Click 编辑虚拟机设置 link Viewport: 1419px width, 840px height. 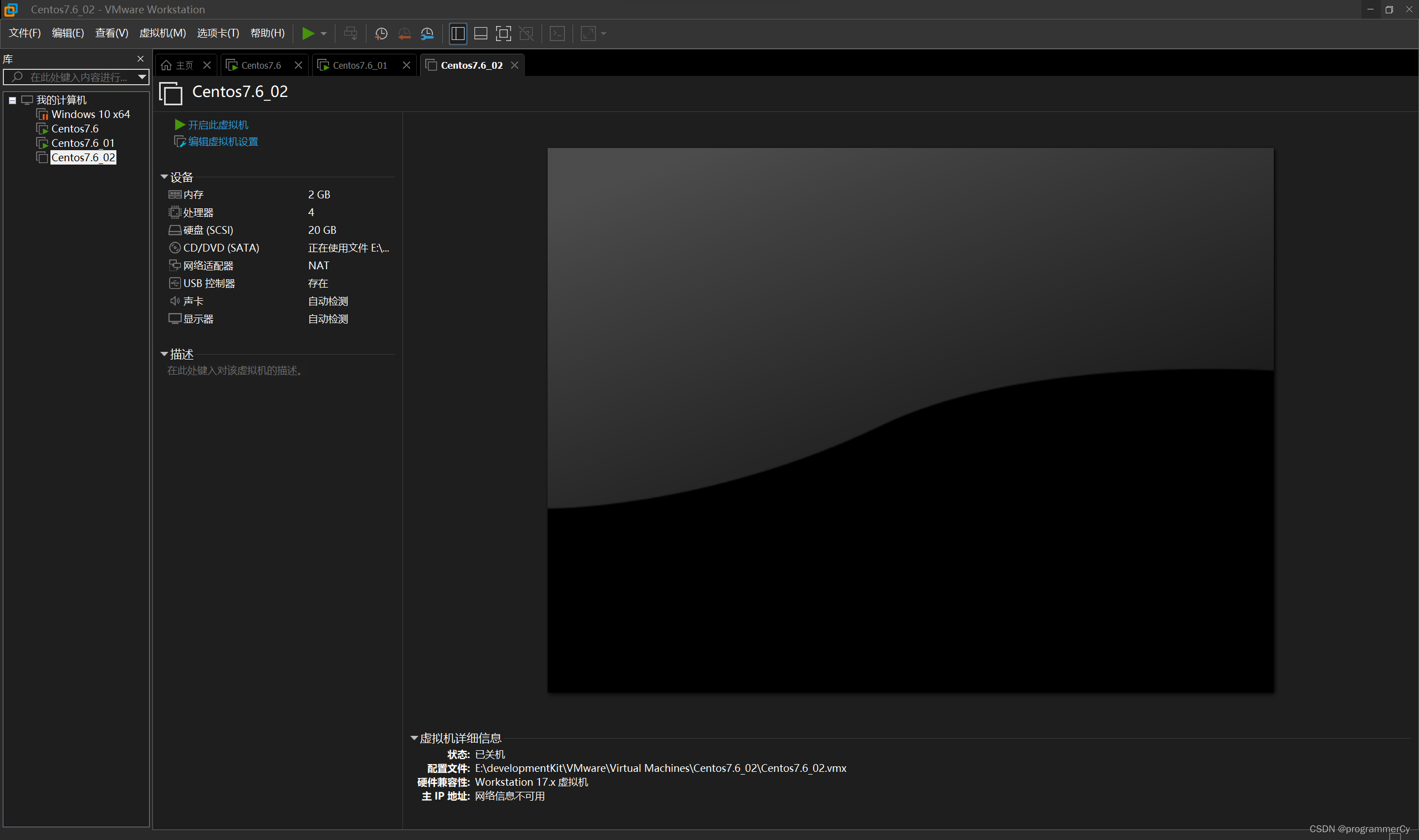coord(222,141)
